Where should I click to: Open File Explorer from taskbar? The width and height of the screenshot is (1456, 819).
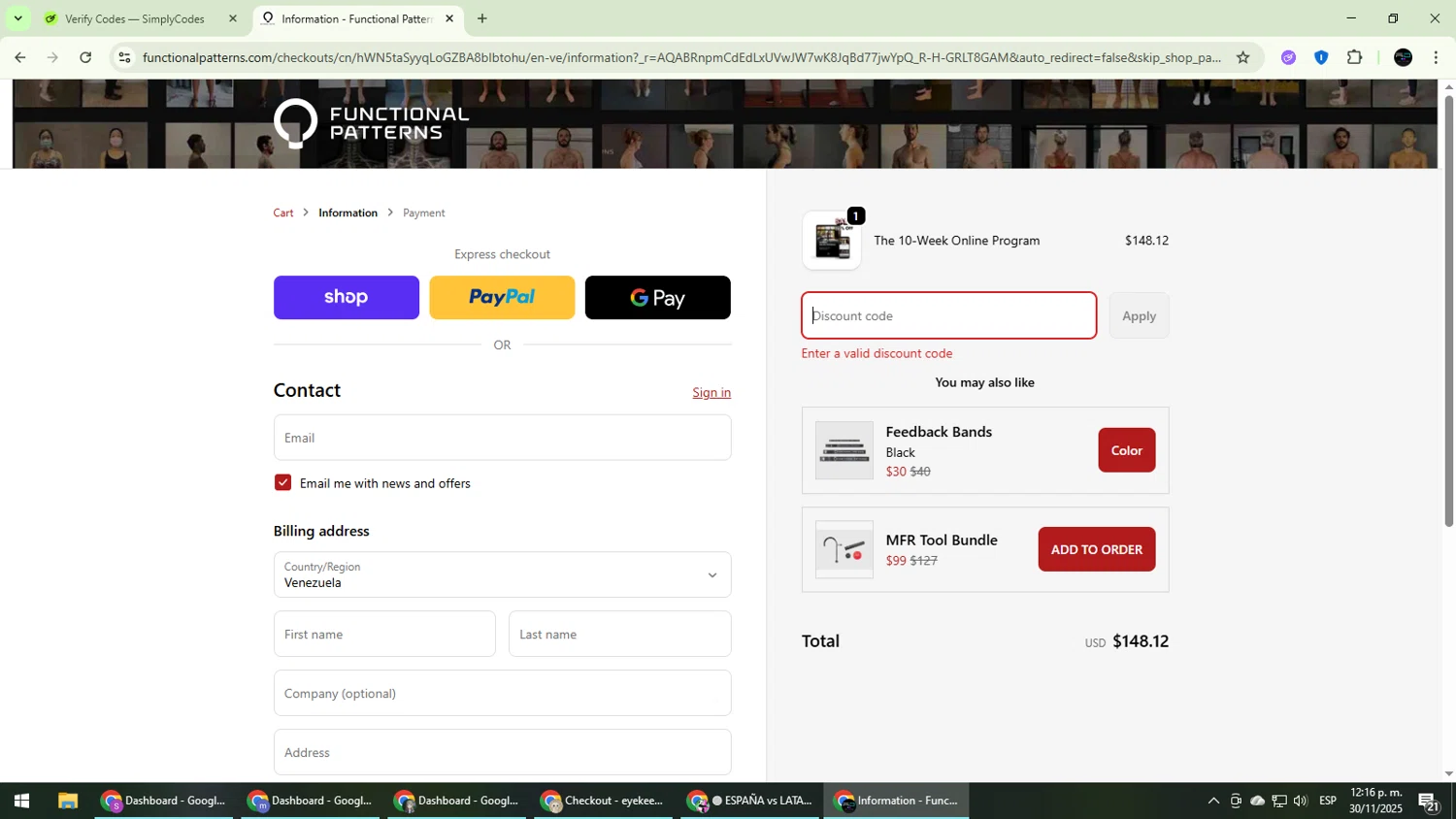(67, 801)
